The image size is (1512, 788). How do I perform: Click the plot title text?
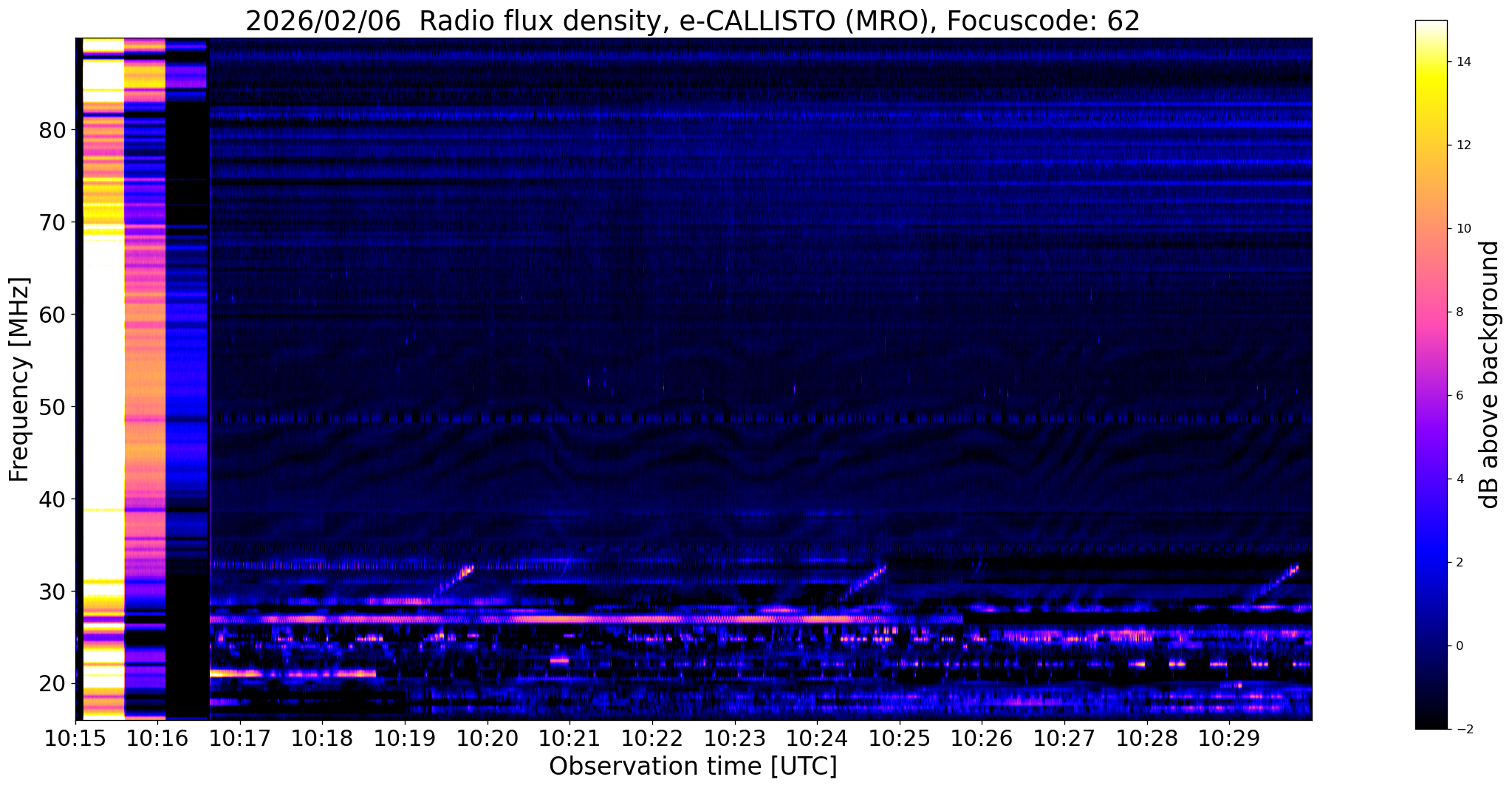pos(692,21)
